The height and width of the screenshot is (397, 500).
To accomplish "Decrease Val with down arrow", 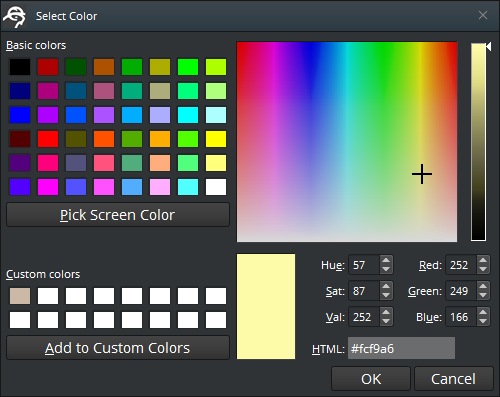I will click(386, 321).
